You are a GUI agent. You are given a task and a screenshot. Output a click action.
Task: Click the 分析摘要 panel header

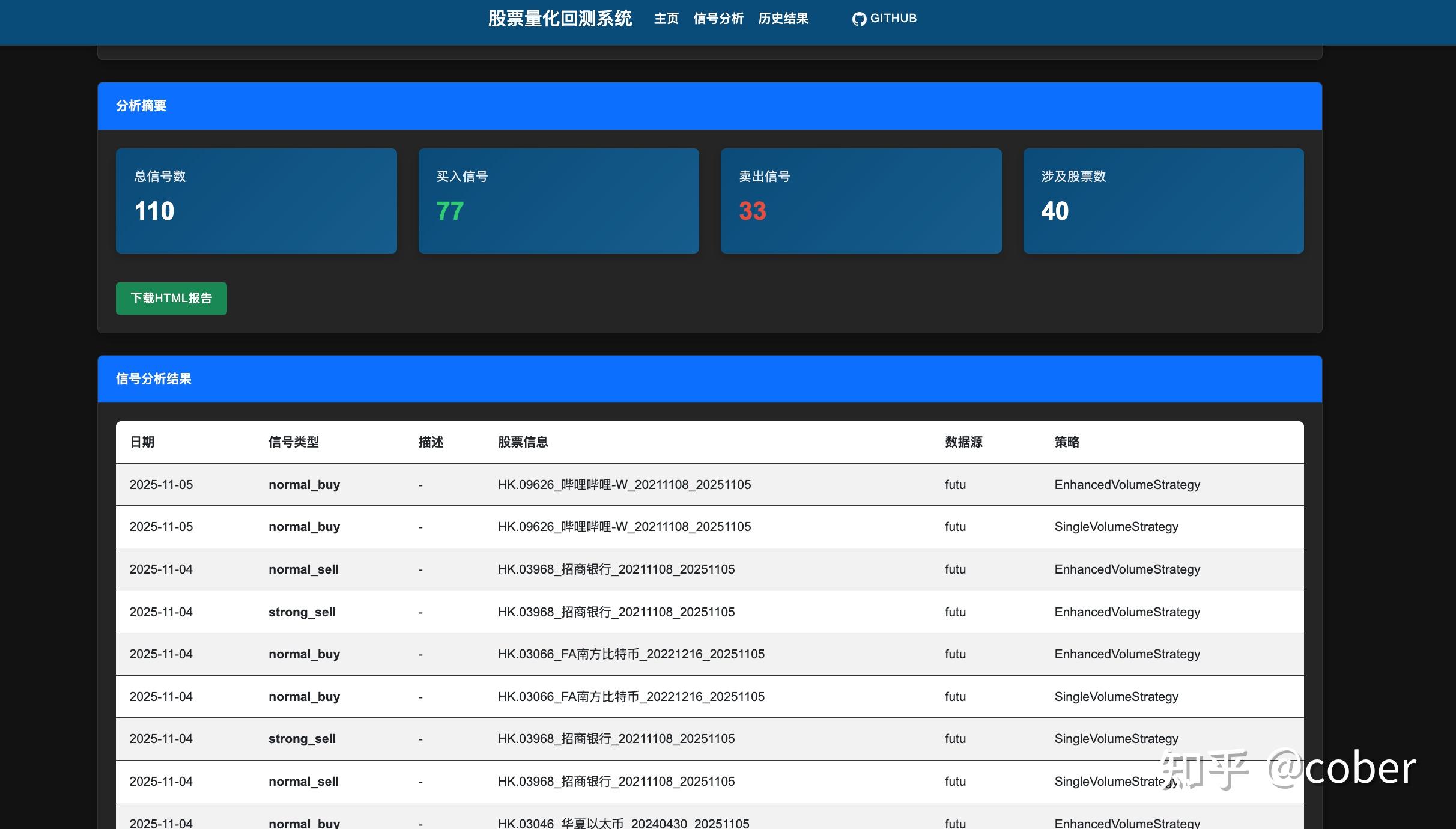click(x=710, y=106)
